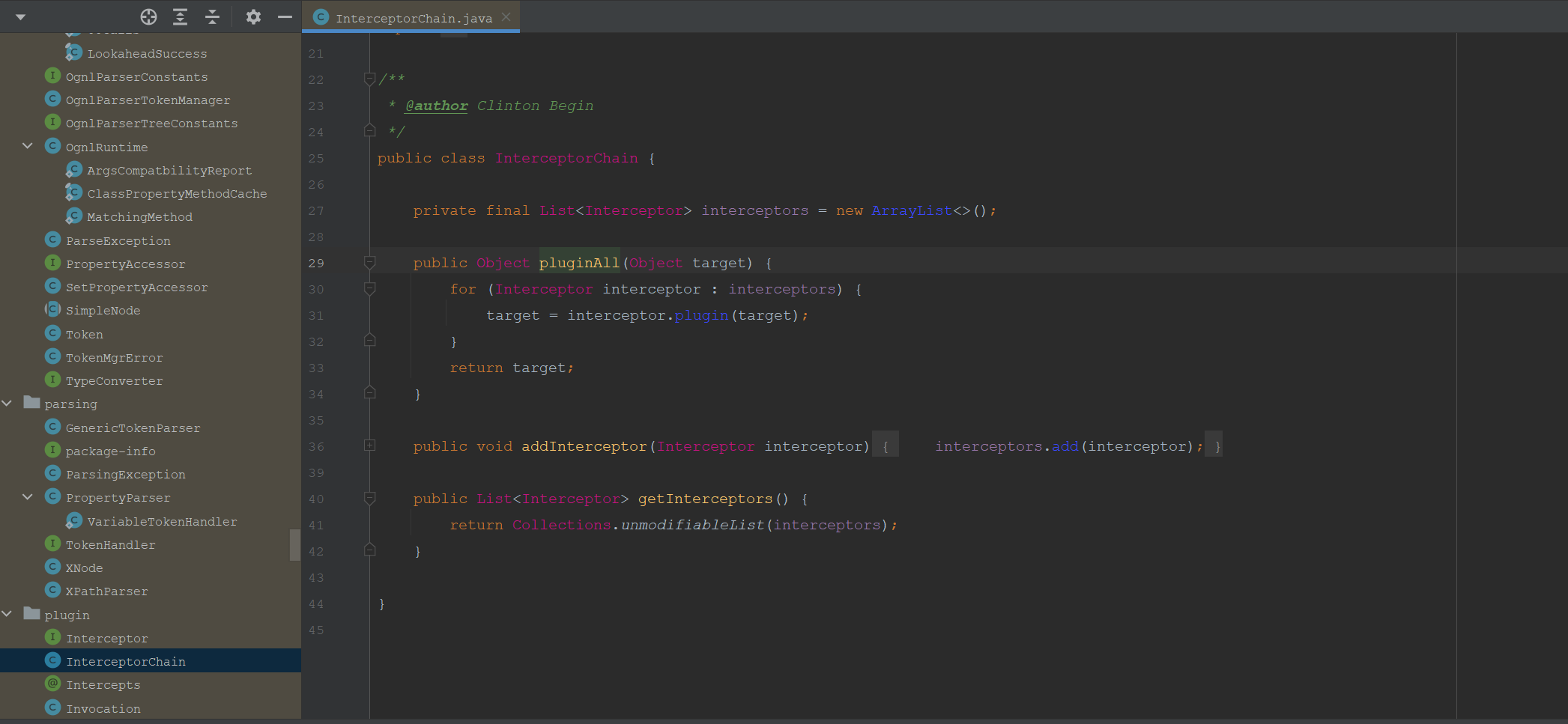Click the OgnlParserTreeConstants interface icon
Viewport: 1568px width, 724px height.
coord(52,122)
